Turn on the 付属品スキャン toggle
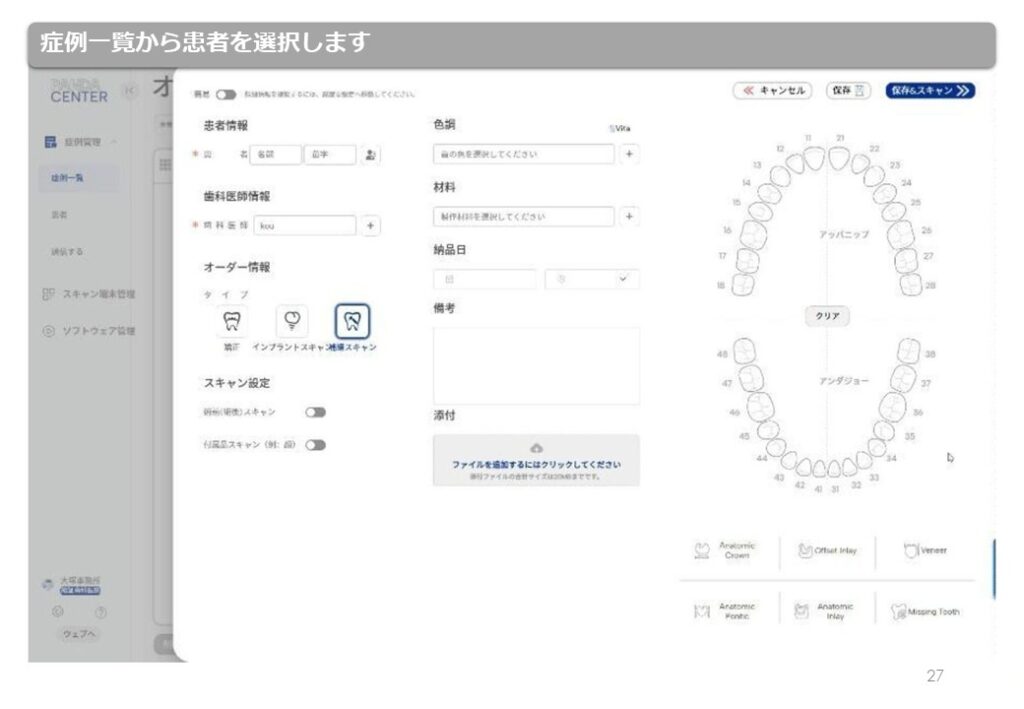Screen dimensions: 1024x709 [316, 445]
